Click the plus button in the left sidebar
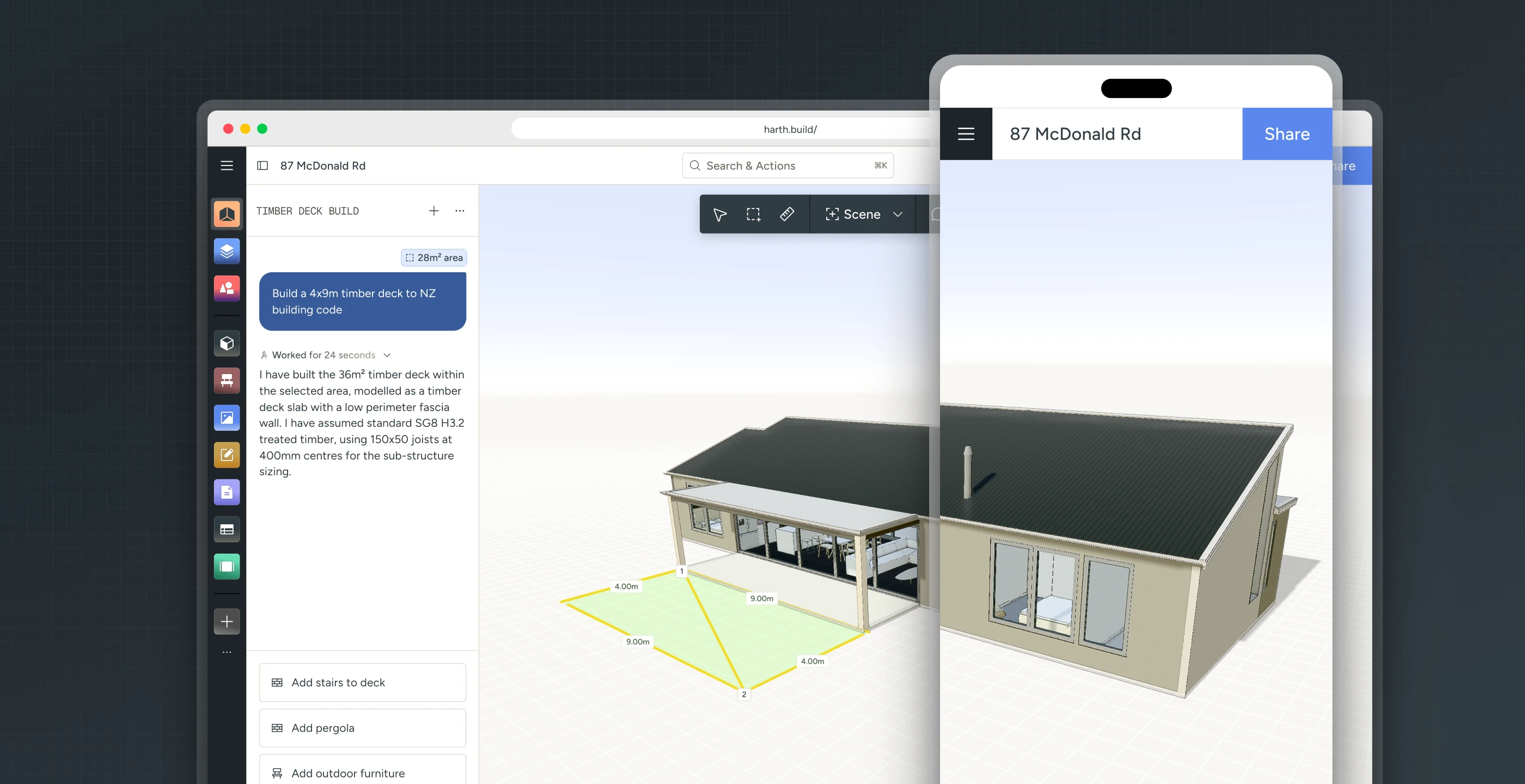Viewport: 1525px width, 784px height. click(x=227, y=621)
